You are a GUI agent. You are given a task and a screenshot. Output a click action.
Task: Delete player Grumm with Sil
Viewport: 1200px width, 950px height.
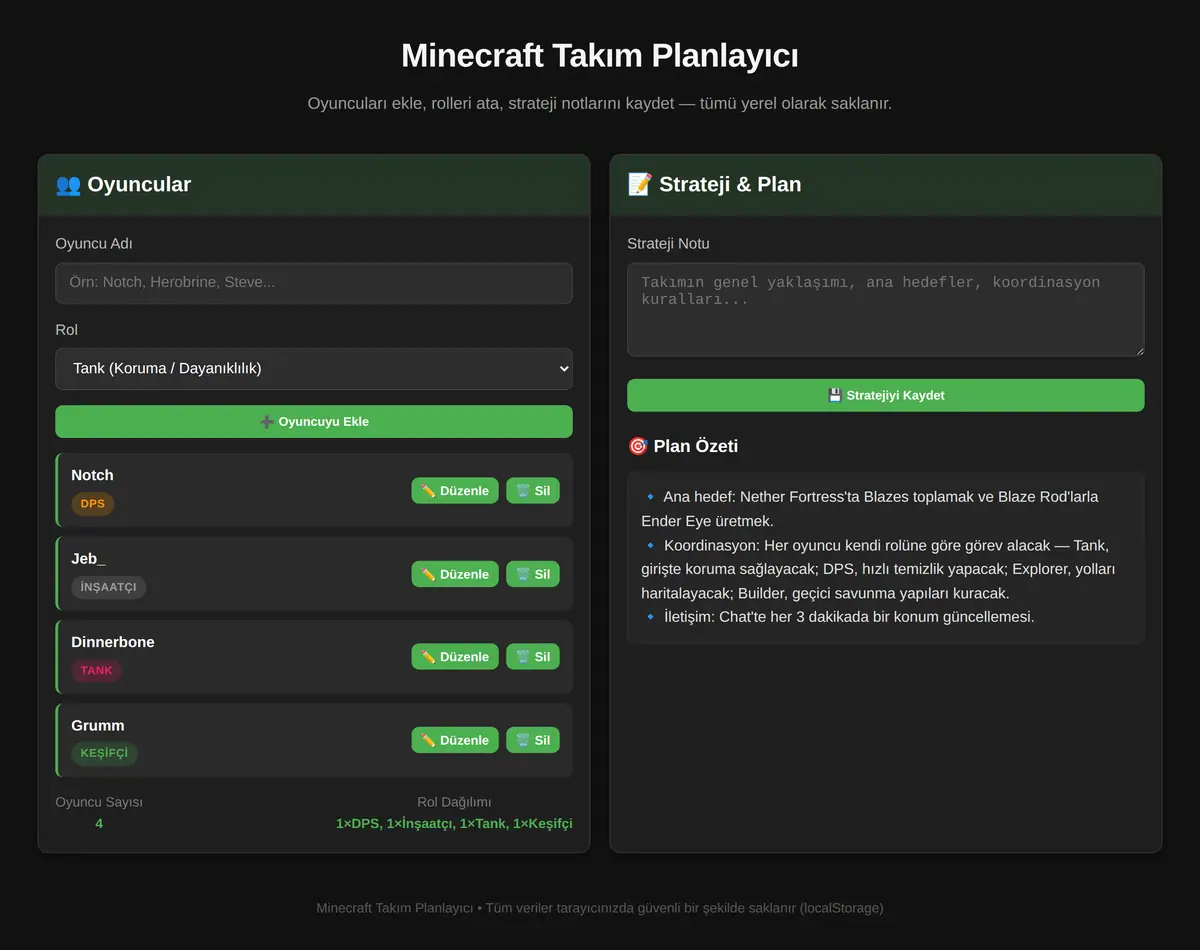[x=533, y=740]
